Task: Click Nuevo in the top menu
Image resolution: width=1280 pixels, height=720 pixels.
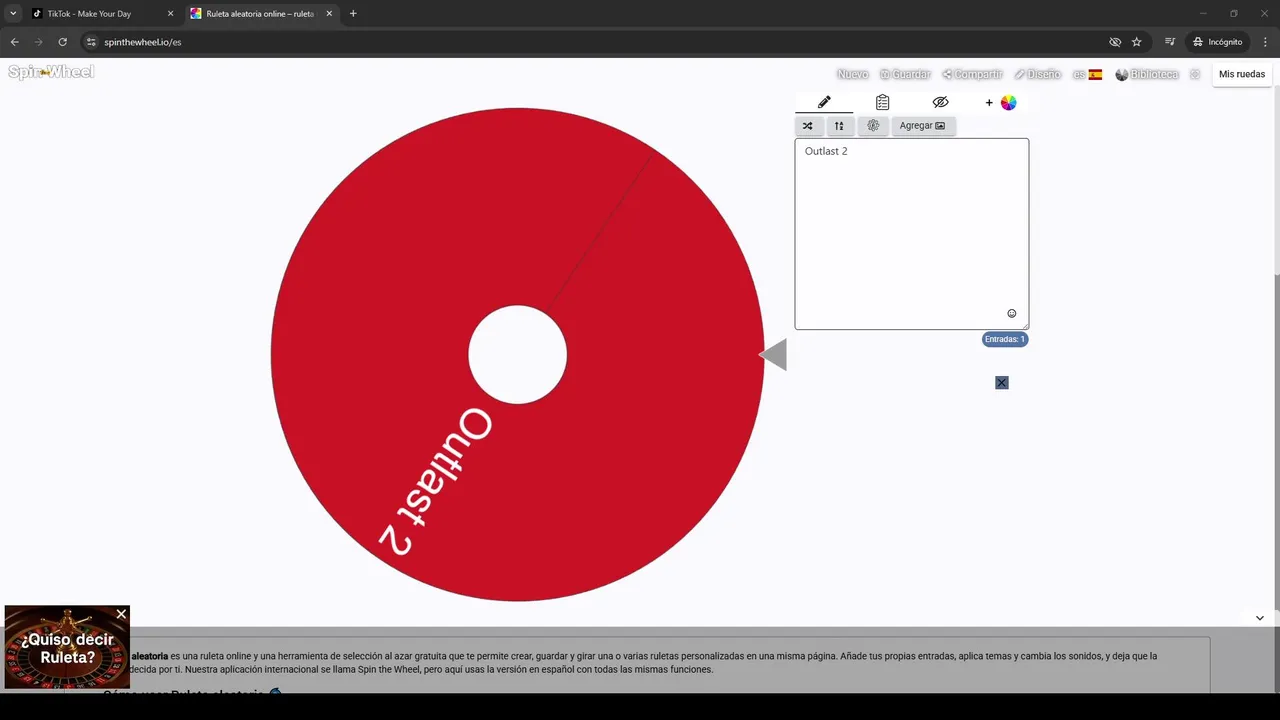Action: pos(852,75)
